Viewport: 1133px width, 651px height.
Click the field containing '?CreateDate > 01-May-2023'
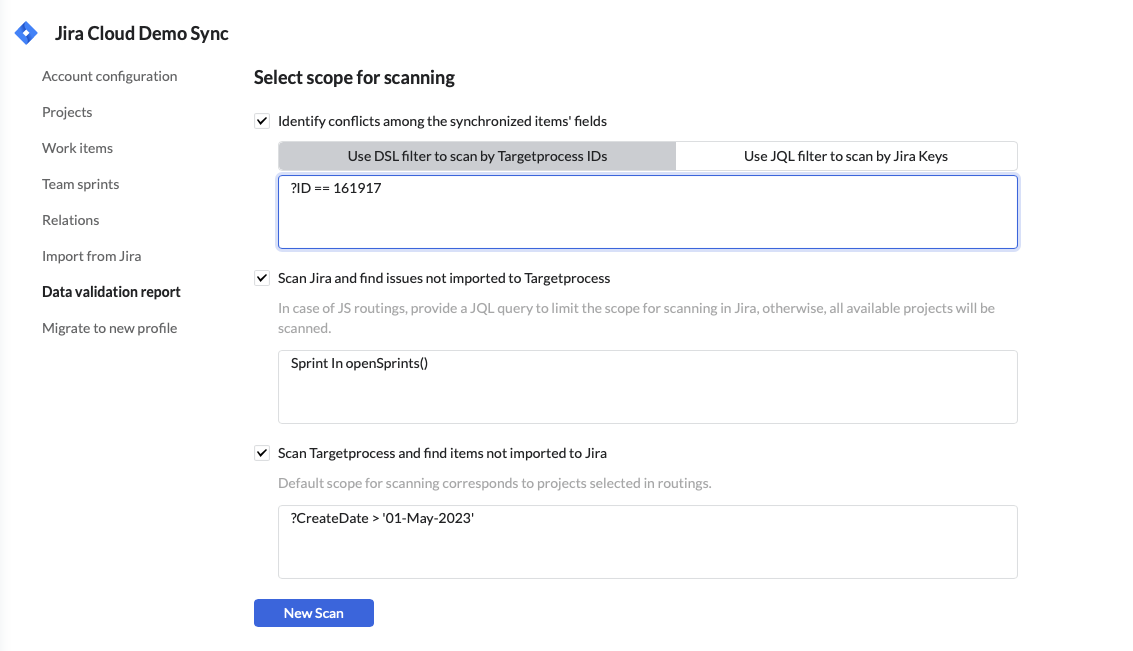(647, 540)
